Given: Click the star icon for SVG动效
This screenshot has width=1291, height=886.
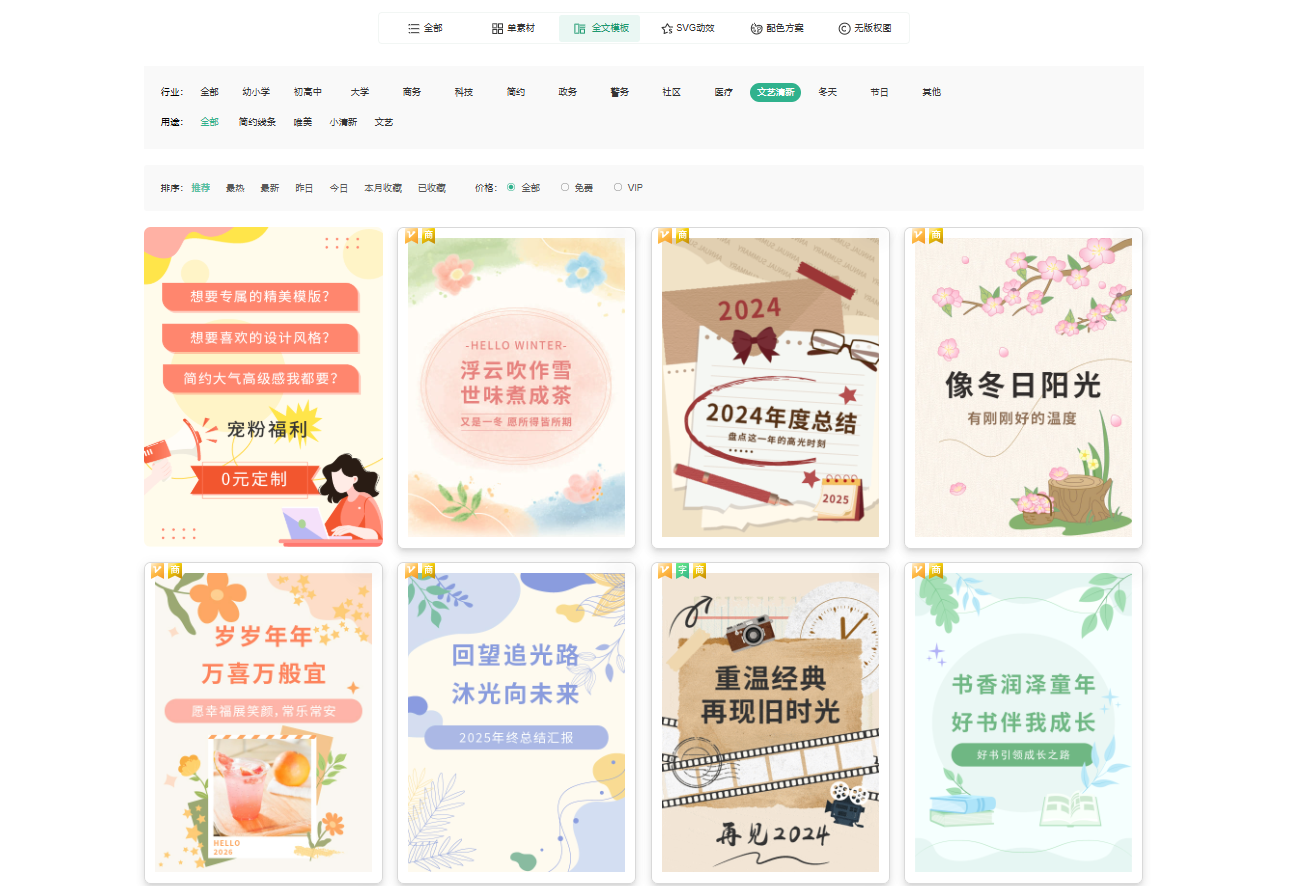Looking at the screenshot, I should 667,29.
